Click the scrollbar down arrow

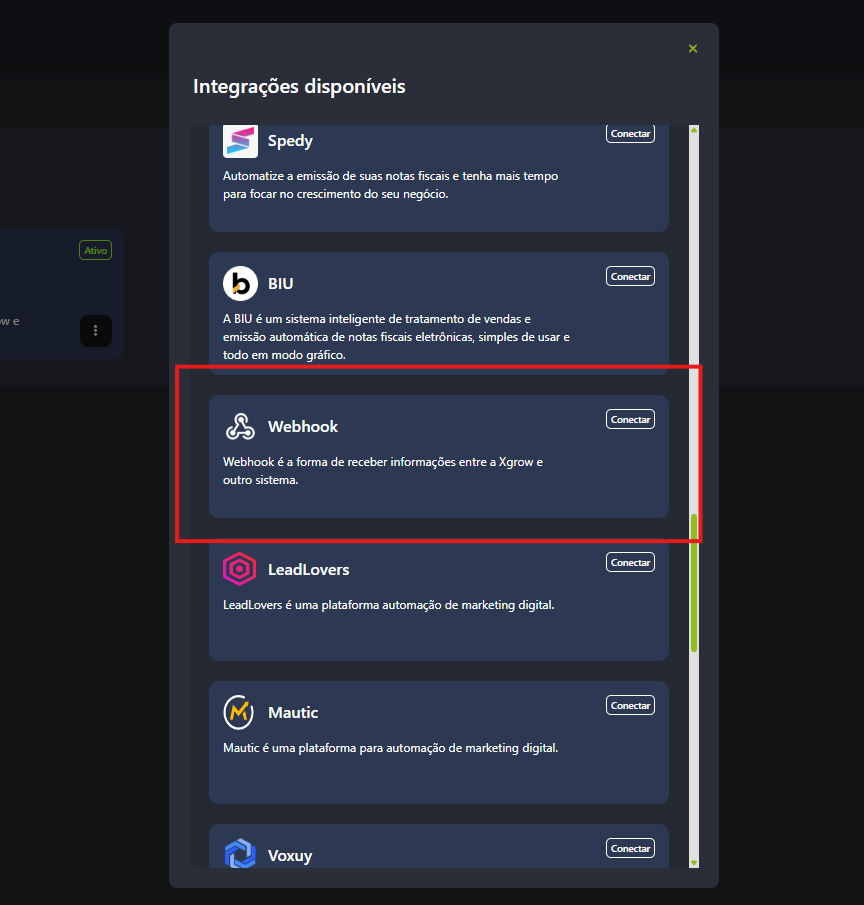point(694,863)
